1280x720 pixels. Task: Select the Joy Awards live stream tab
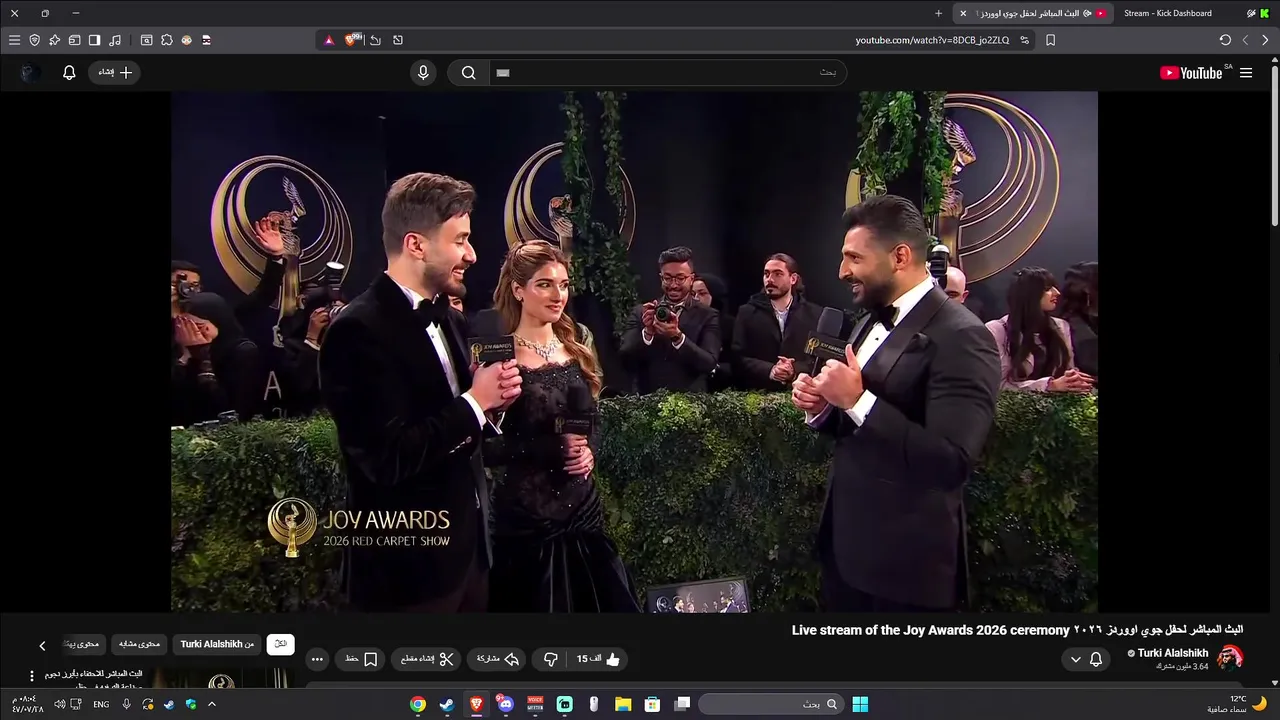click(1033, 13)
